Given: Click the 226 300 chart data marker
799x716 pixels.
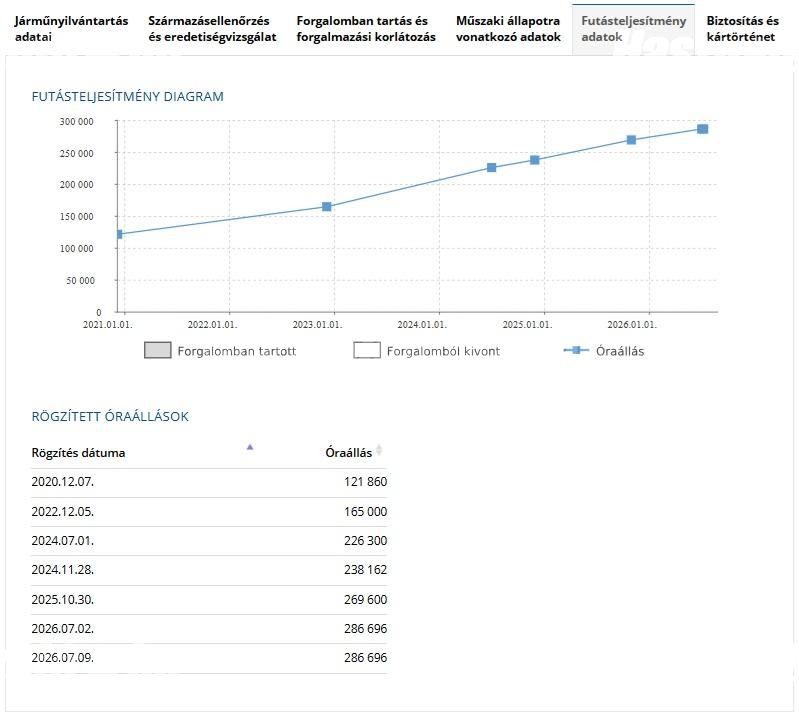Looking at the screenshot, I should tap(491, 168).
